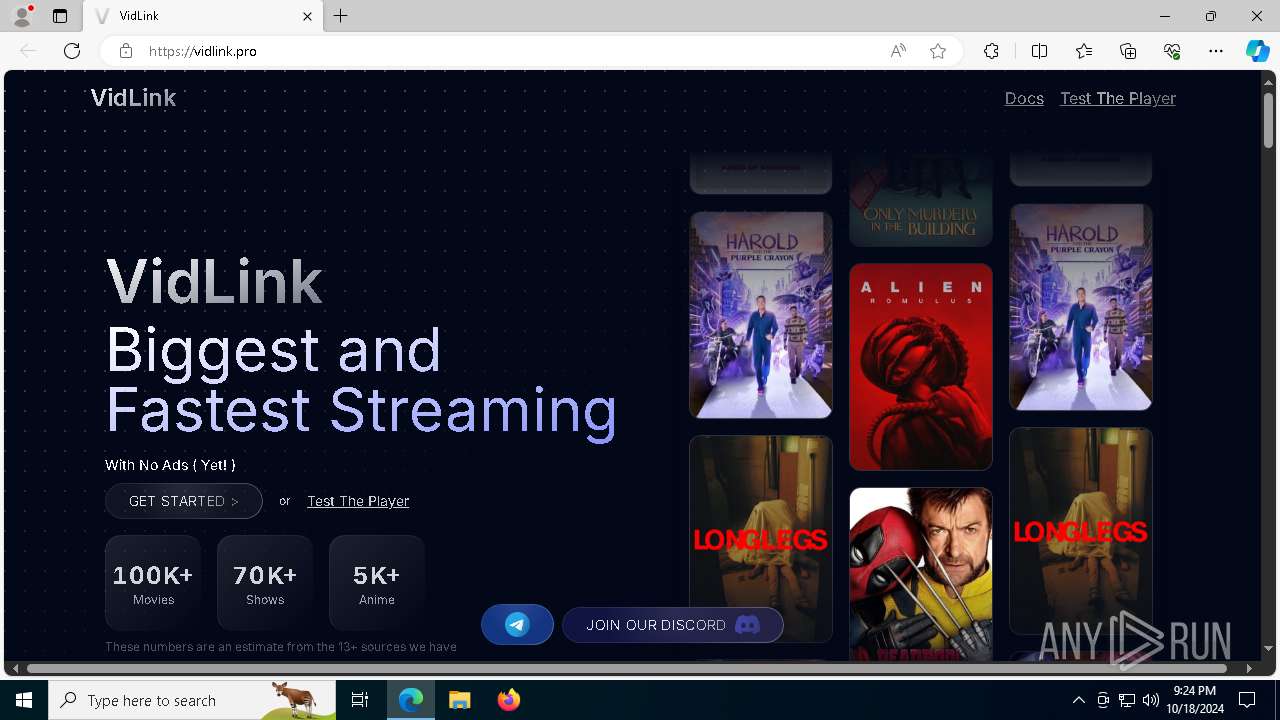Launch Copilot sidebar icon

[1257, 51]
